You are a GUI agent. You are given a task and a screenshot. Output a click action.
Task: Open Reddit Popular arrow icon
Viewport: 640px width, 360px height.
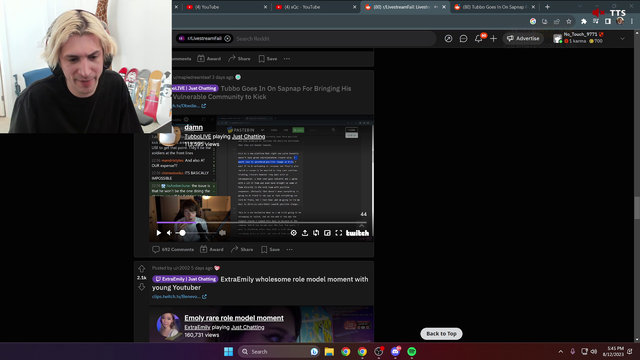(448, 38)
